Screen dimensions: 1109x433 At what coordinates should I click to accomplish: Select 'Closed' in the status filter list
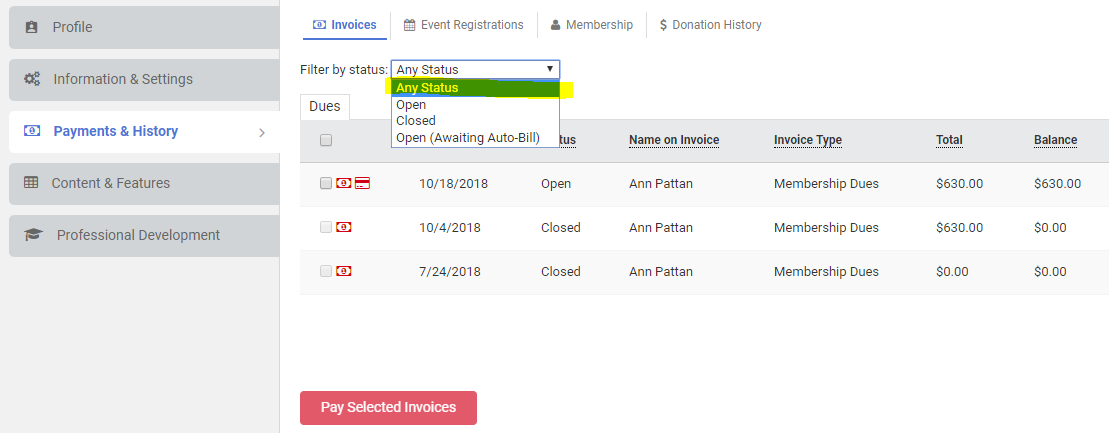[x=416, y=121]
